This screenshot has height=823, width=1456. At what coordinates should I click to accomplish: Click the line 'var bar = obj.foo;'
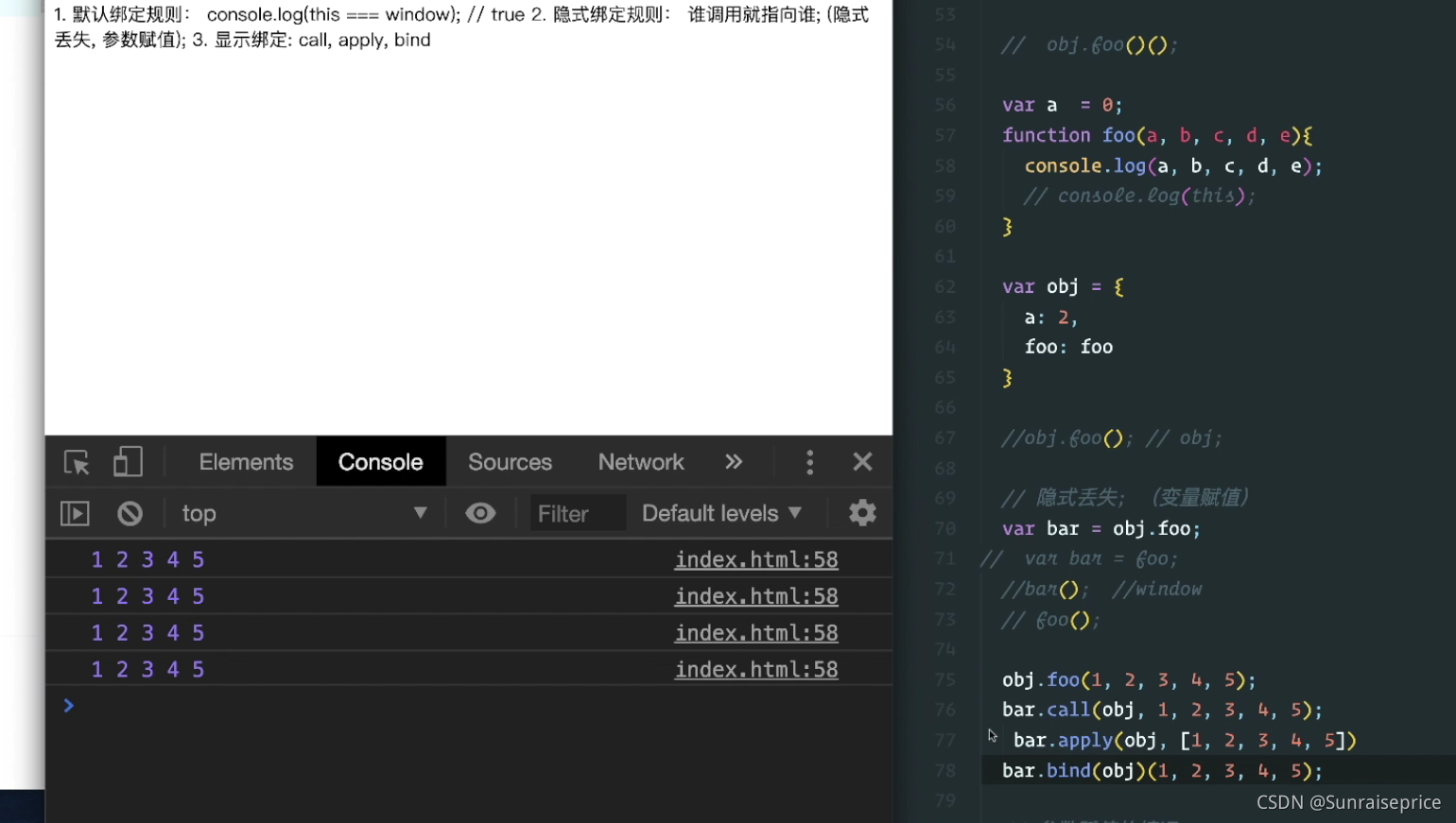point(1101,528)
